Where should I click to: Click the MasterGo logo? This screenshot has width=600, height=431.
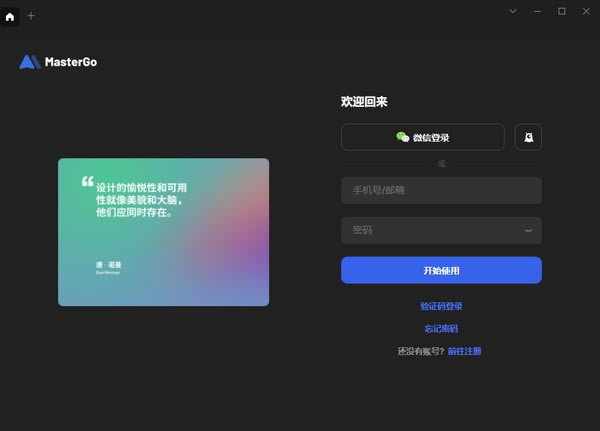(58, 62)
